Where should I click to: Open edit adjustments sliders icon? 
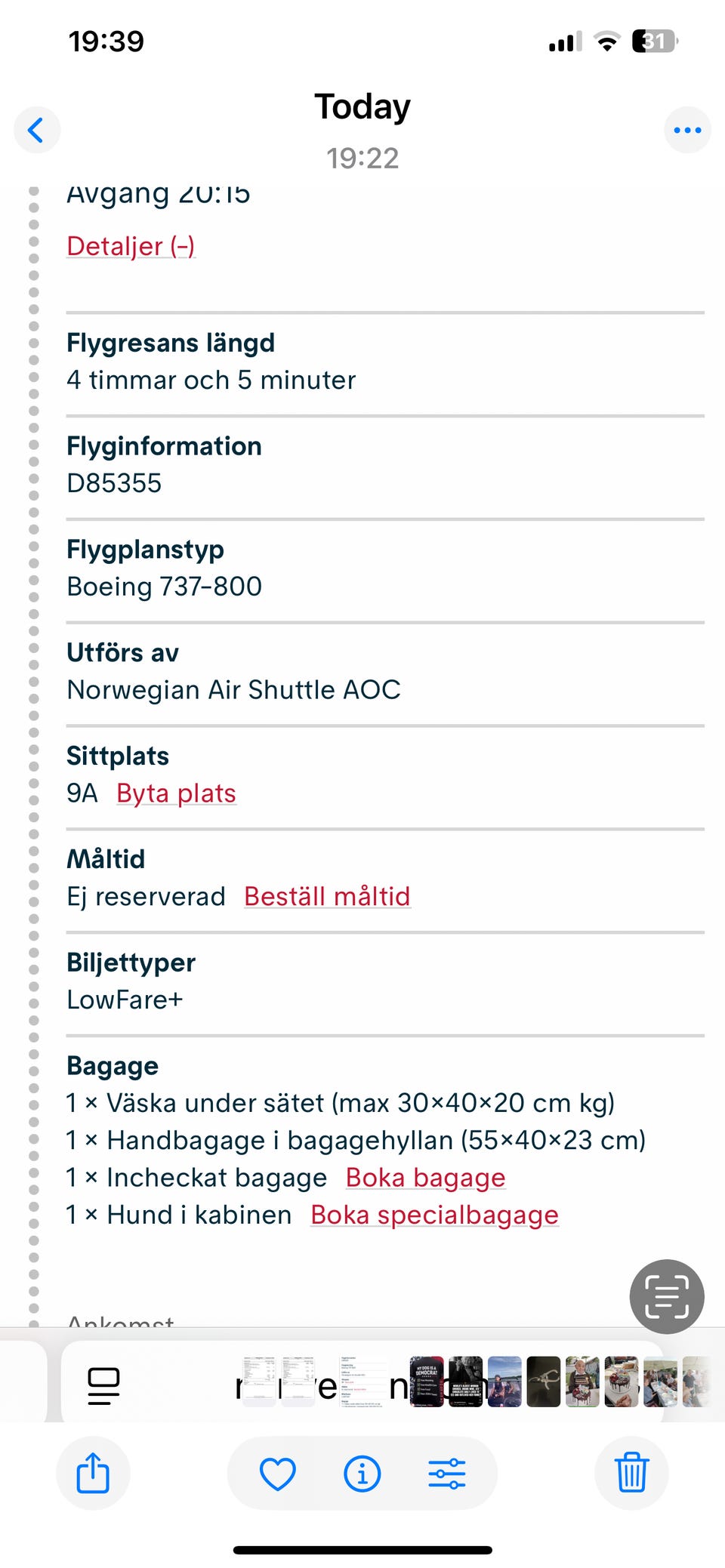[446, 1473]
